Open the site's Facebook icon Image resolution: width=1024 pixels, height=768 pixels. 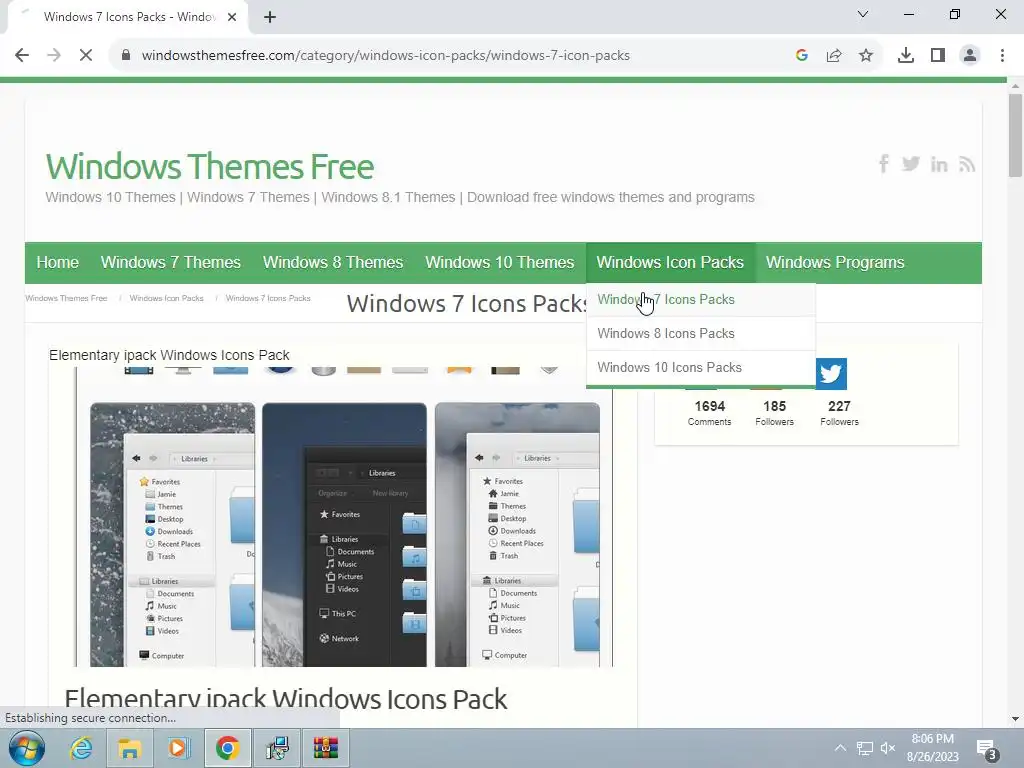pyautogui.click(x=884, y=163)
